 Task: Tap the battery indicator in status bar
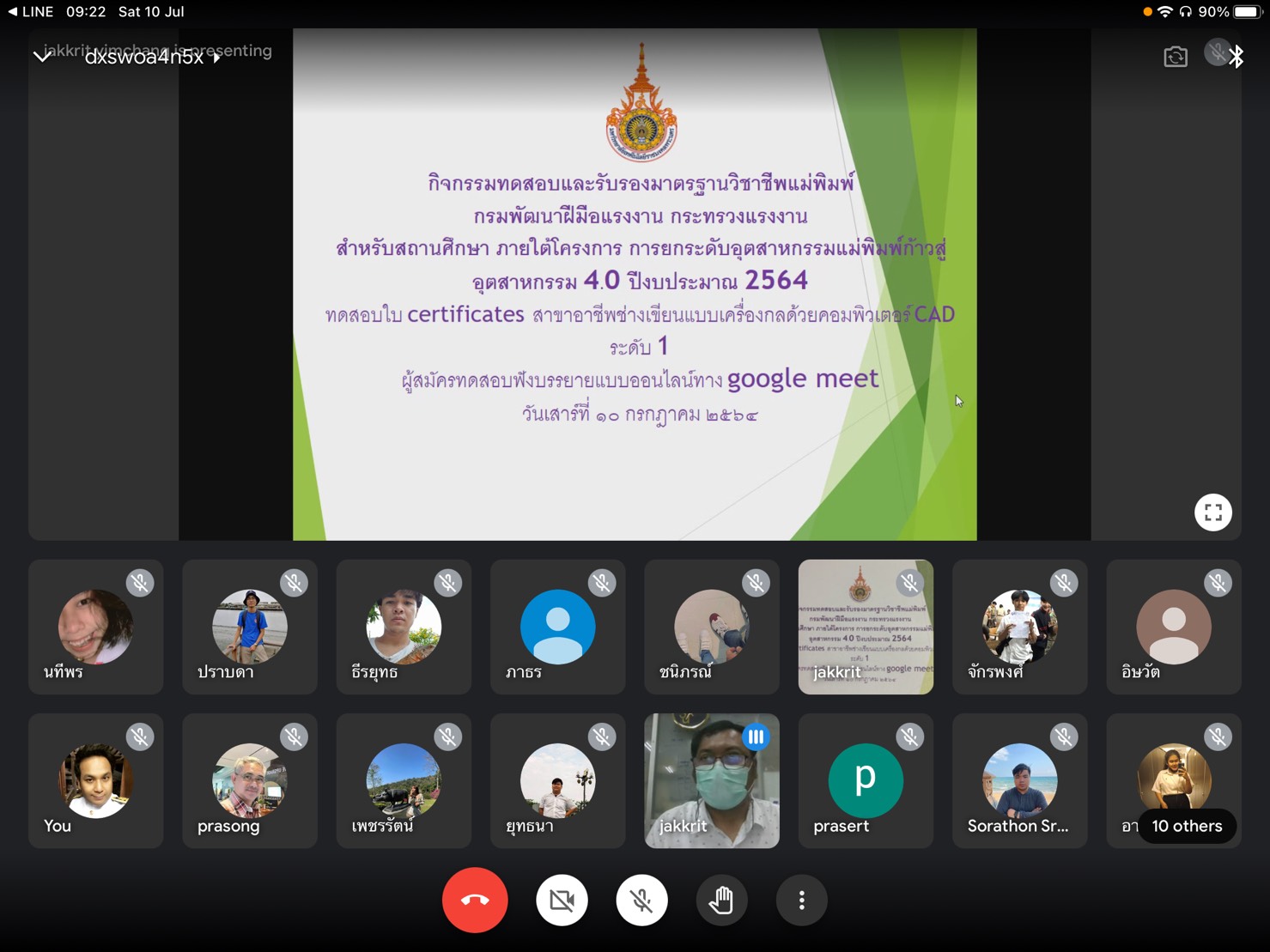click(x=1248, y=11)
